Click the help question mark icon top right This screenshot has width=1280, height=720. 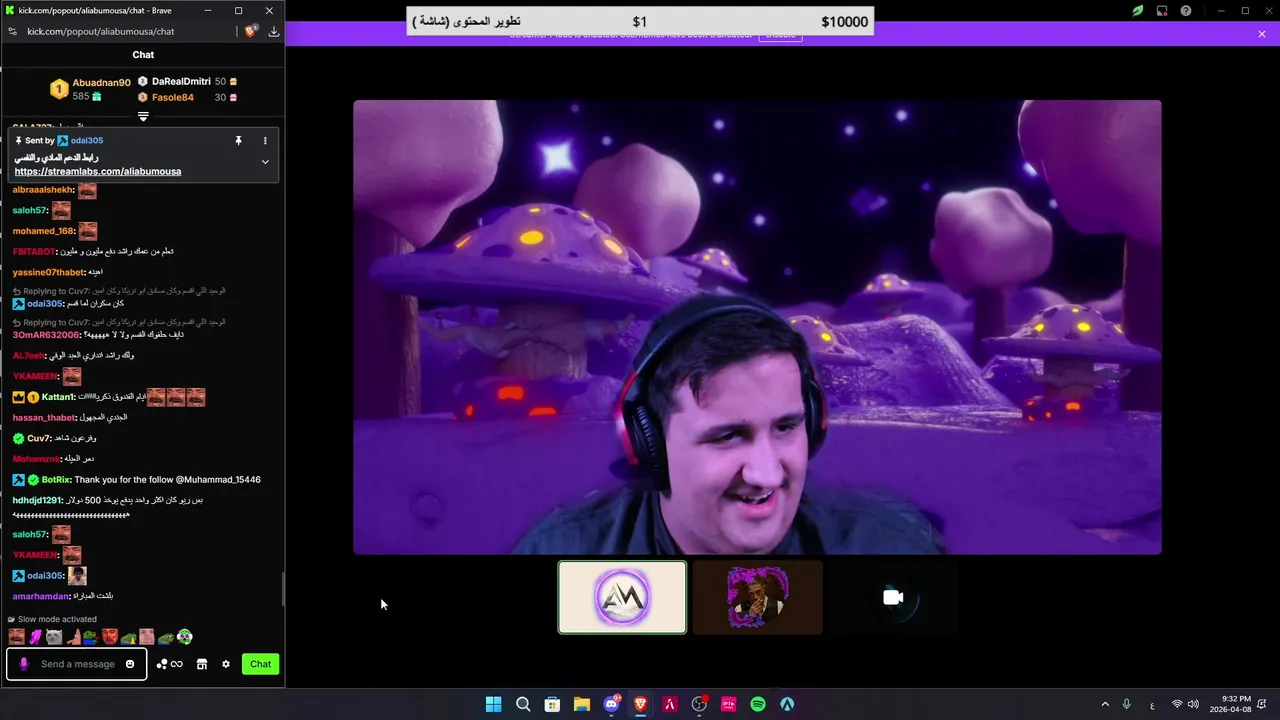[1186, 11]
